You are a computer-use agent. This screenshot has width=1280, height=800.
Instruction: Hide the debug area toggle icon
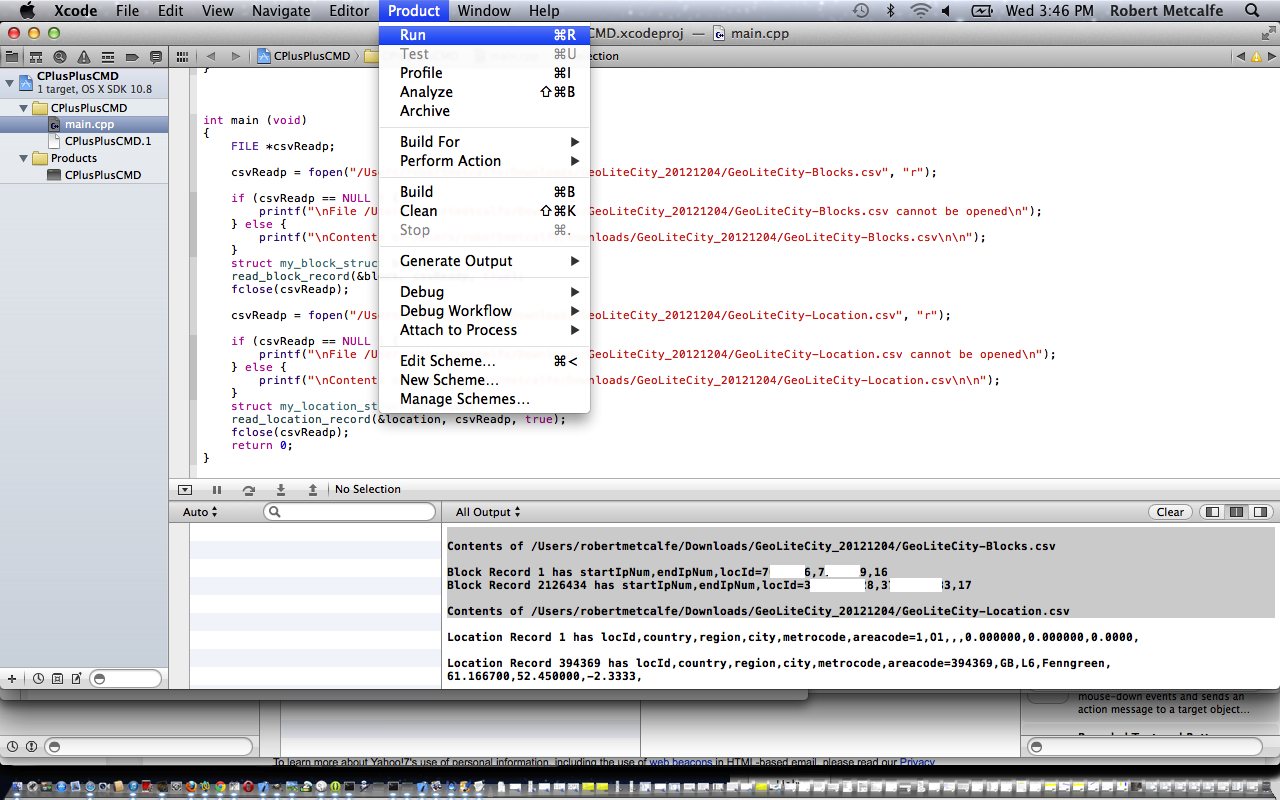pos(185,489)
